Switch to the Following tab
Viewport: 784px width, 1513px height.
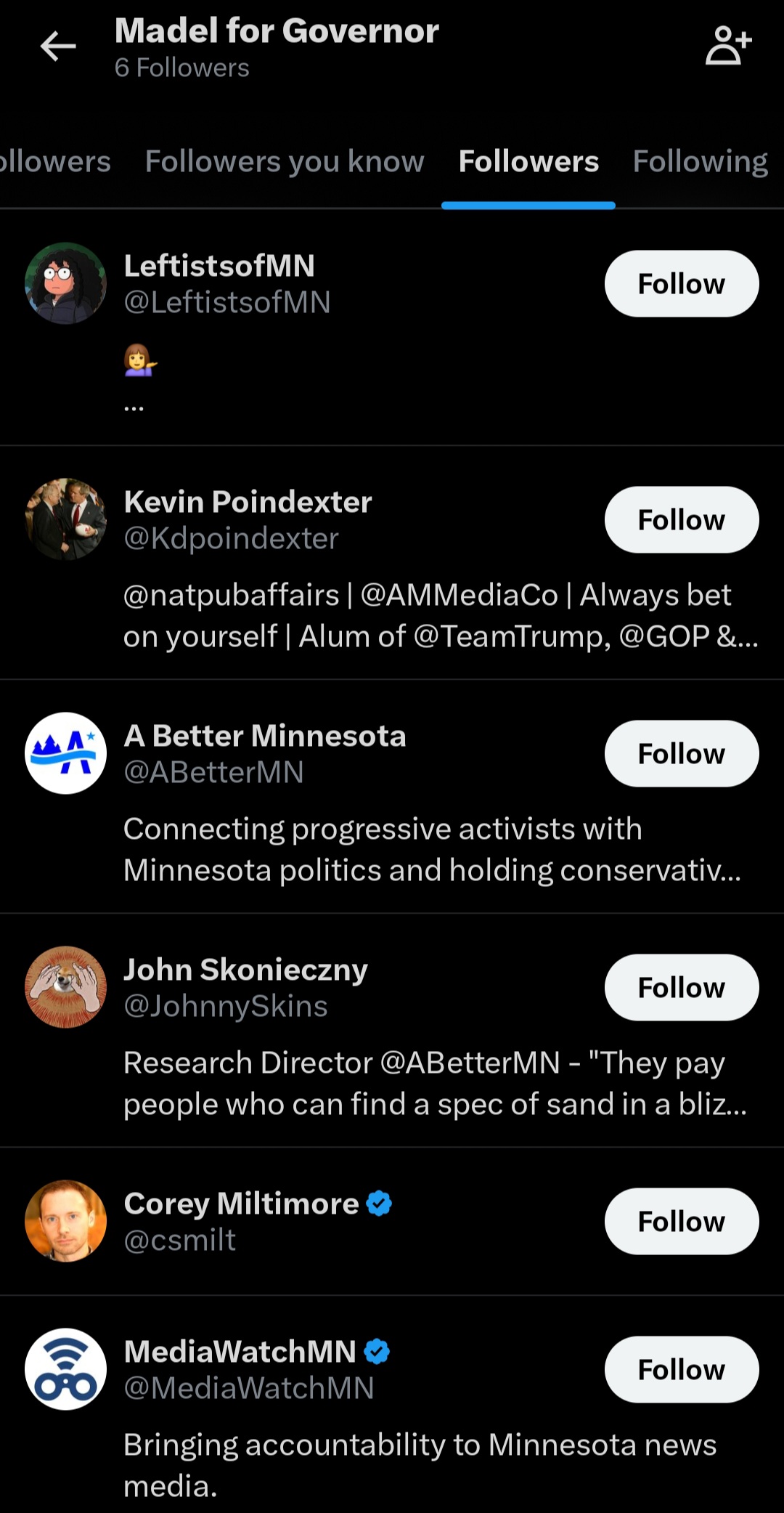pos(700,161)
